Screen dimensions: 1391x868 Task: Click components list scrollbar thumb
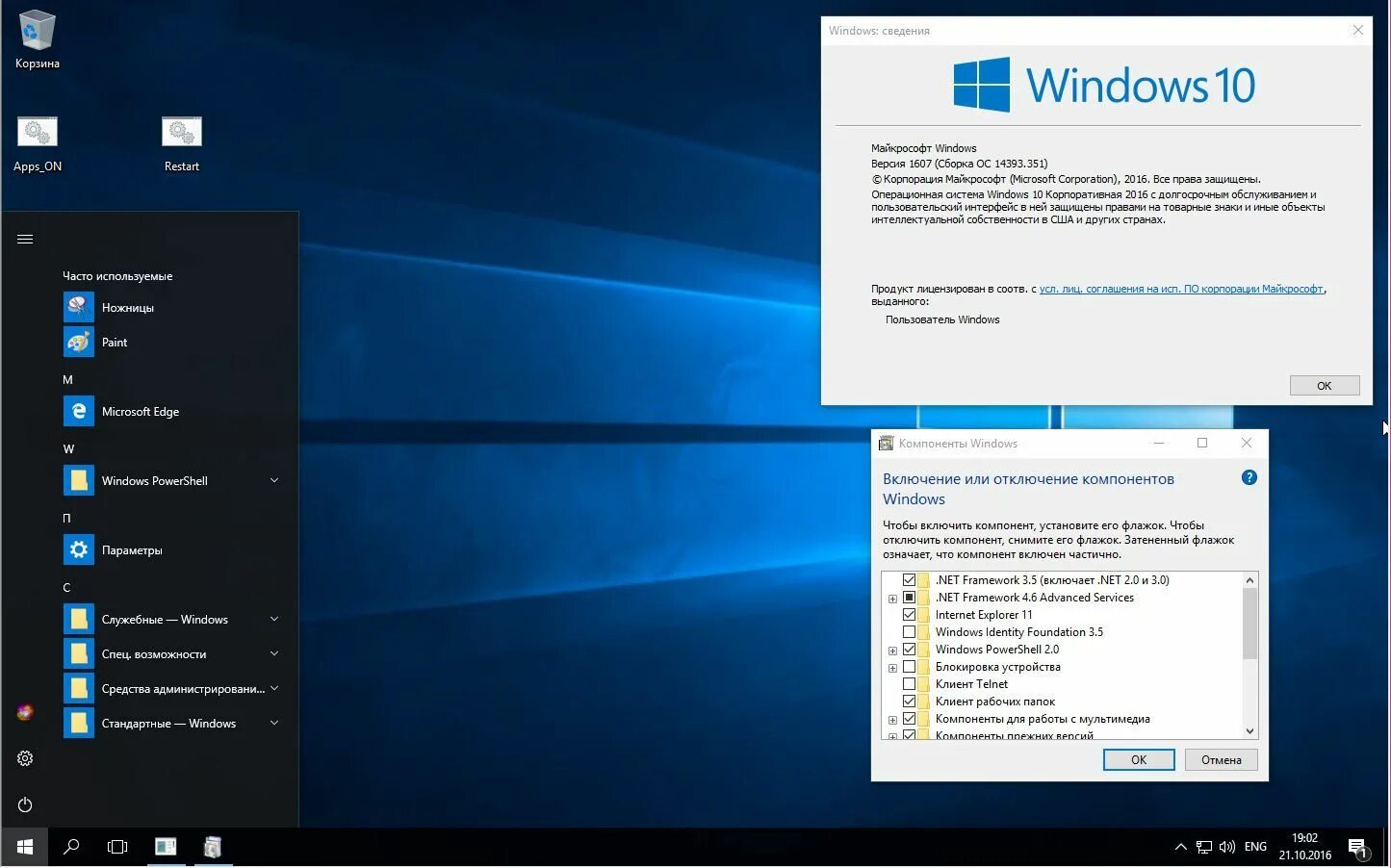(x=1249, y=624)
